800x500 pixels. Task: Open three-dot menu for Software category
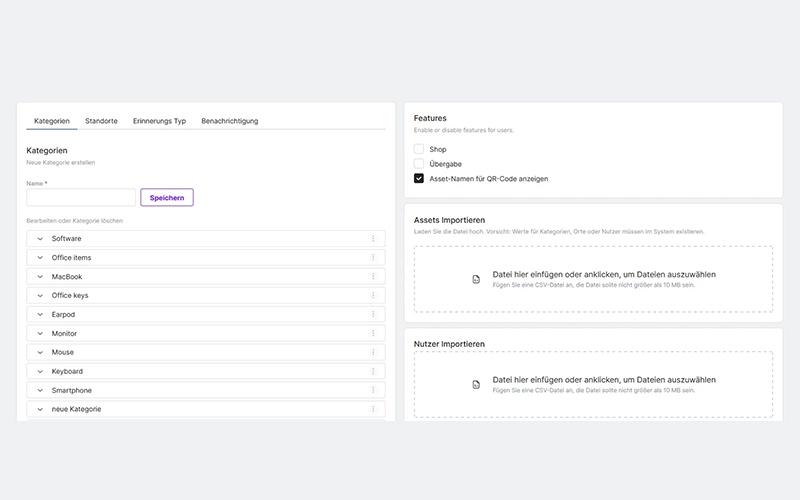coord(373,238)
